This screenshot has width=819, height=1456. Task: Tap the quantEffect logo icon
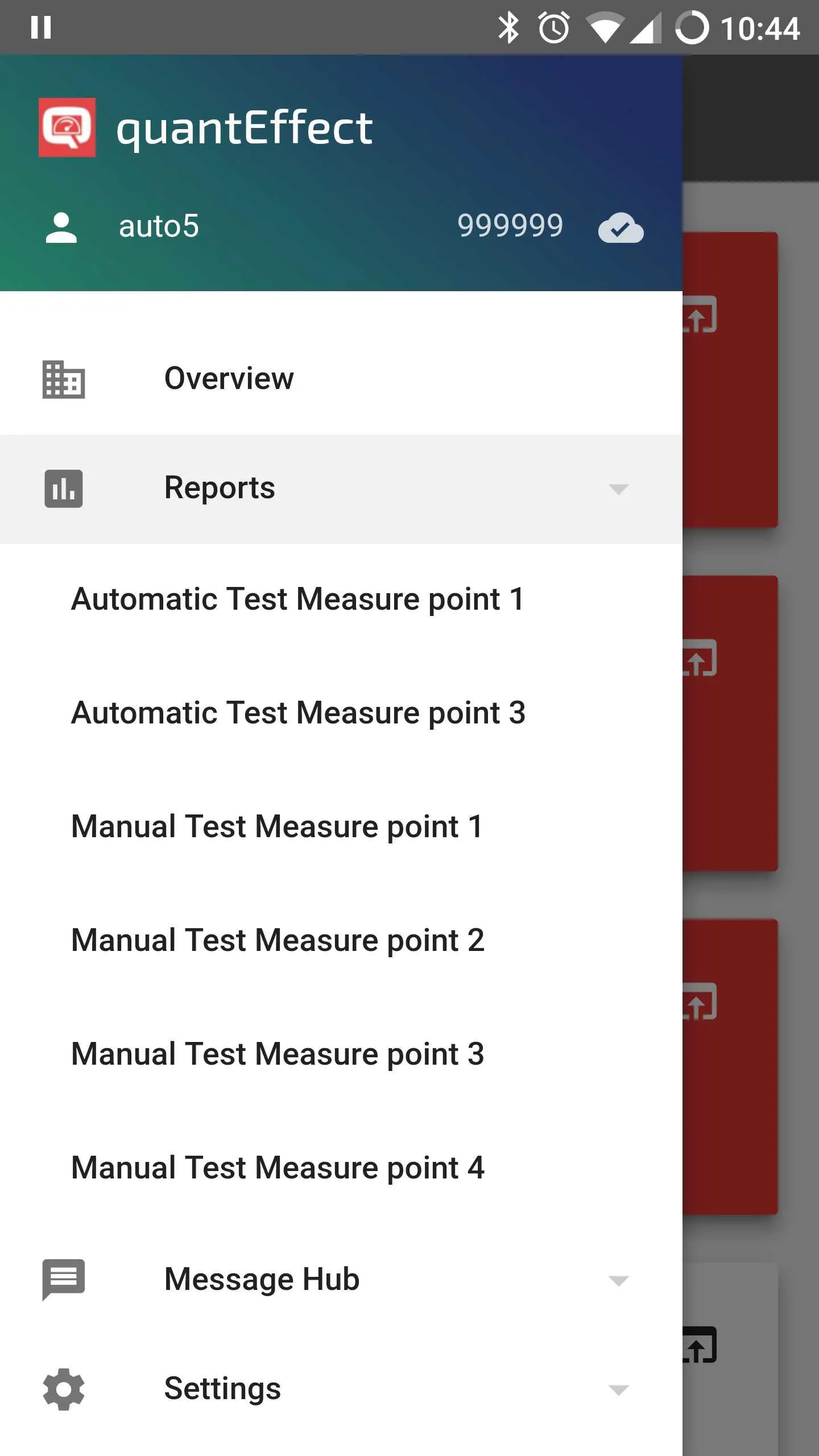[67, 127]
